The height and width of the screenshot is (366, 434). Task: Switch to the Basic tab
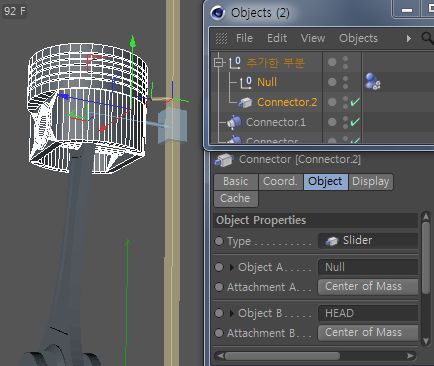[236, 182]
